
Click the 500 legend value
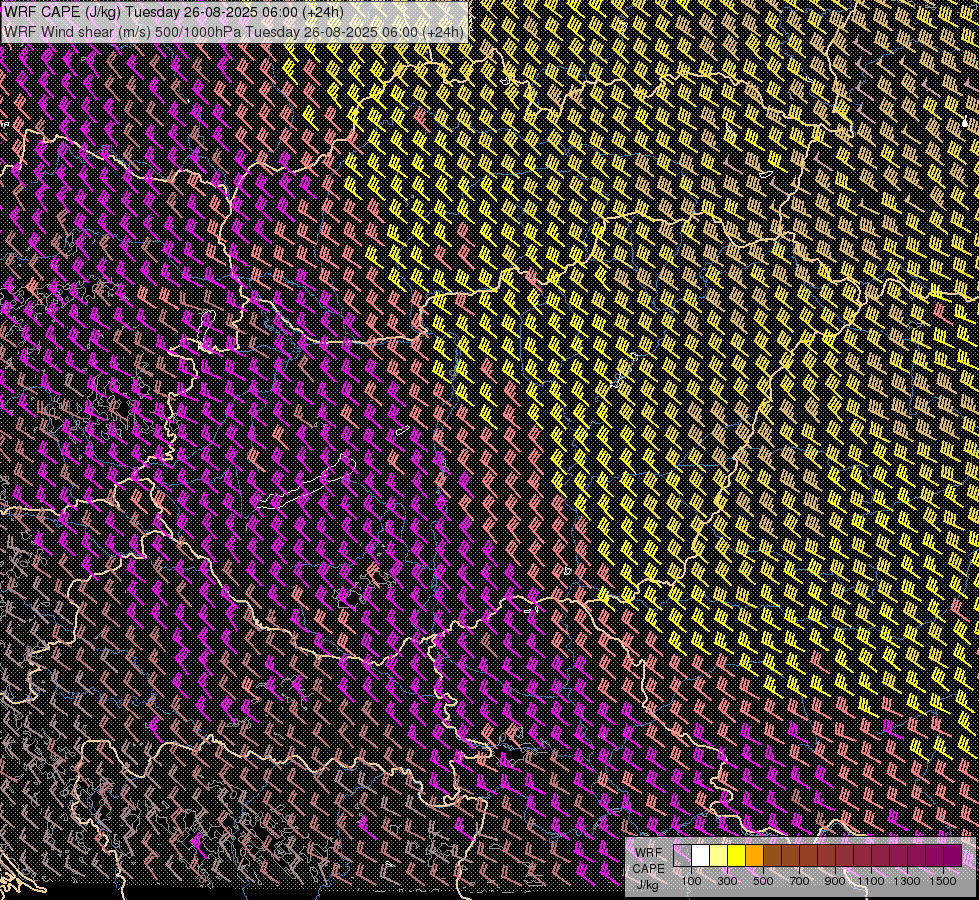pos(763,881)
